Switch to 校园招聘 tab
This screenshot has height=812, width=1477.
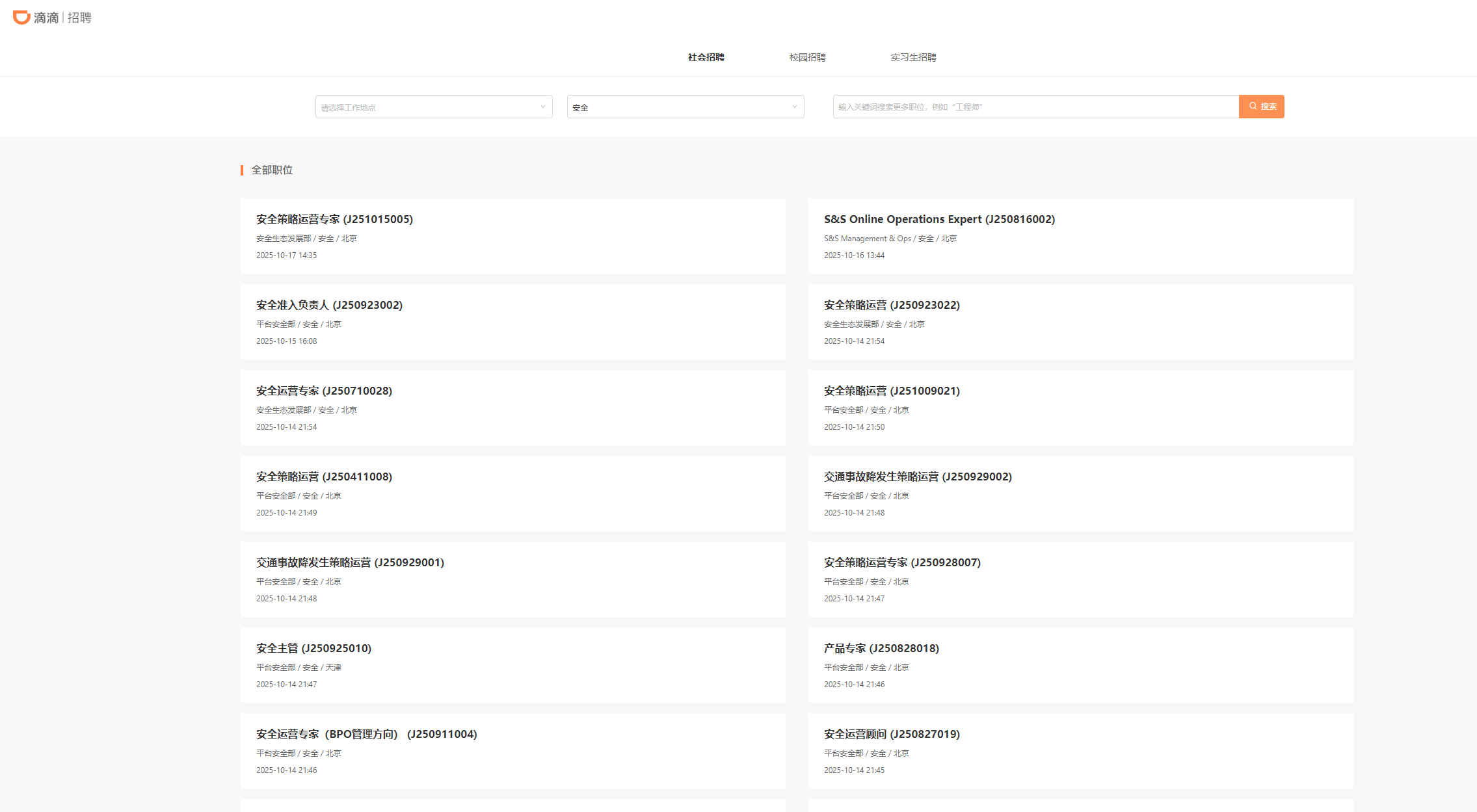pyautogui.click(x=807, y=57)
